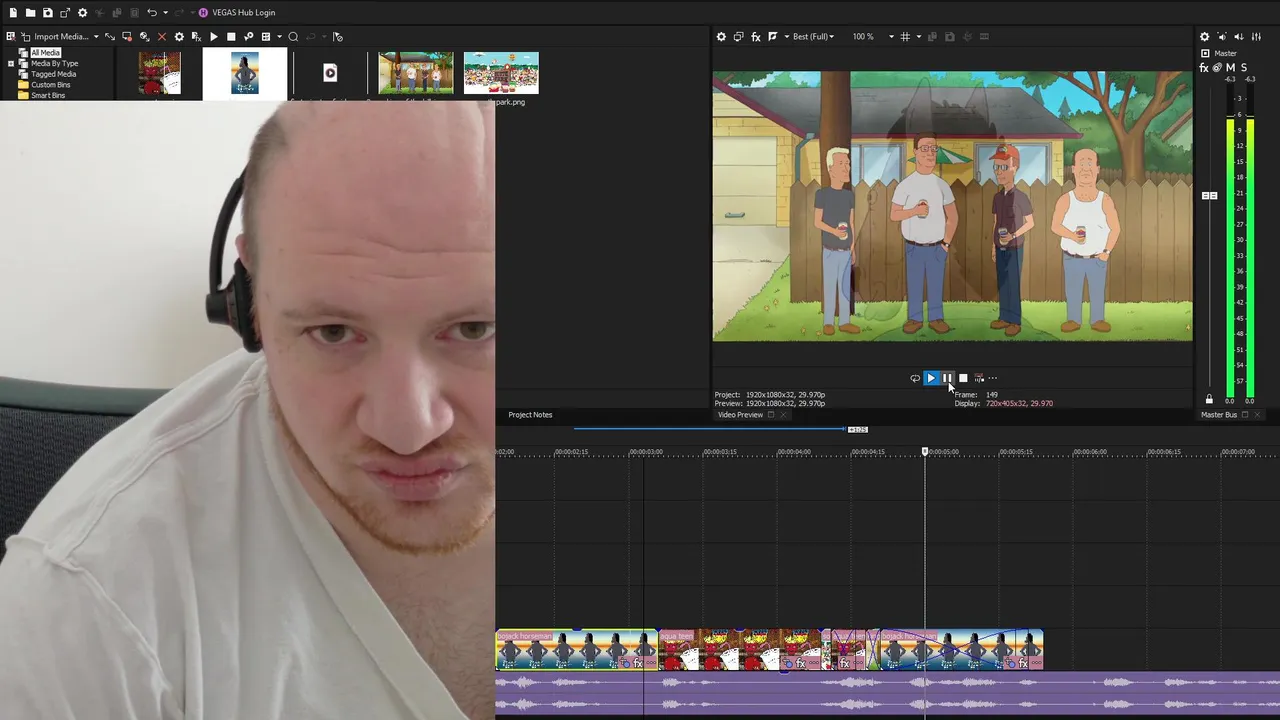This screenshot has width=1280, height=720.
Task: Select the BoJack Horseman poster thumbnail
Action: click(x=245, y=74)
